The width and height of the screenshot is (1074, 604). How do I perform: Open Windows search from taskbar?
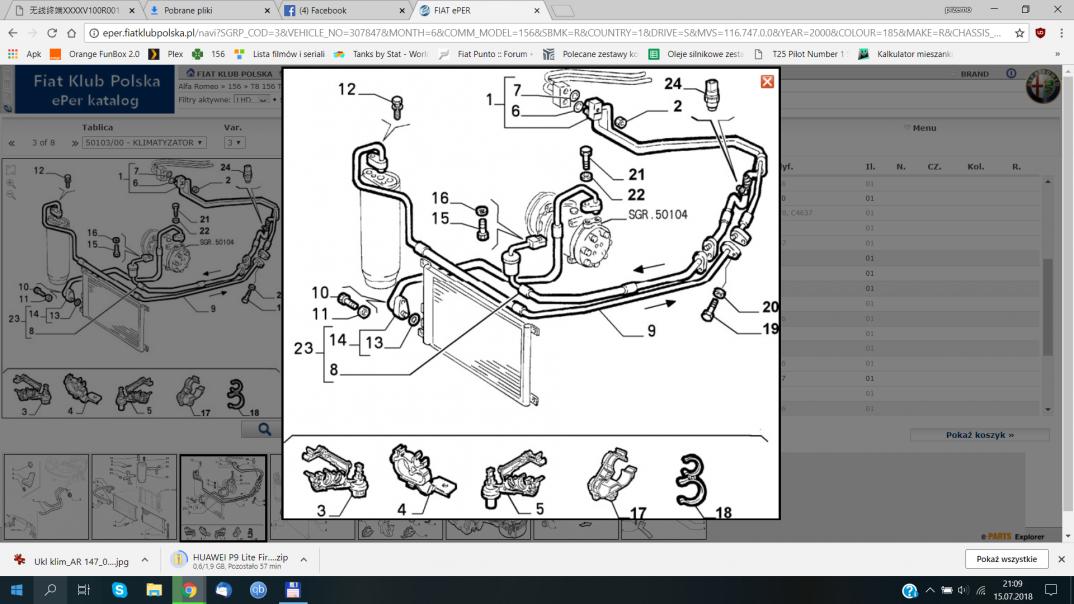click(50, 590)
